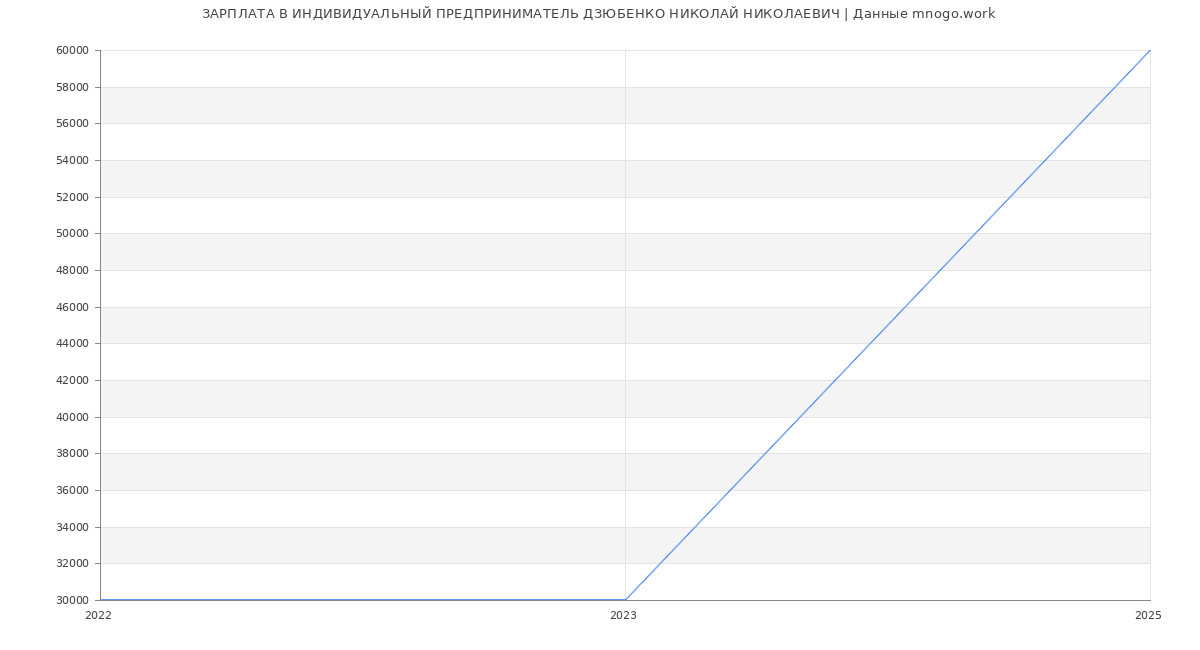The width and height of the screenshot is (1200, 650).
Task: Click the 34000 y-axis label
Action: (72, 528)
